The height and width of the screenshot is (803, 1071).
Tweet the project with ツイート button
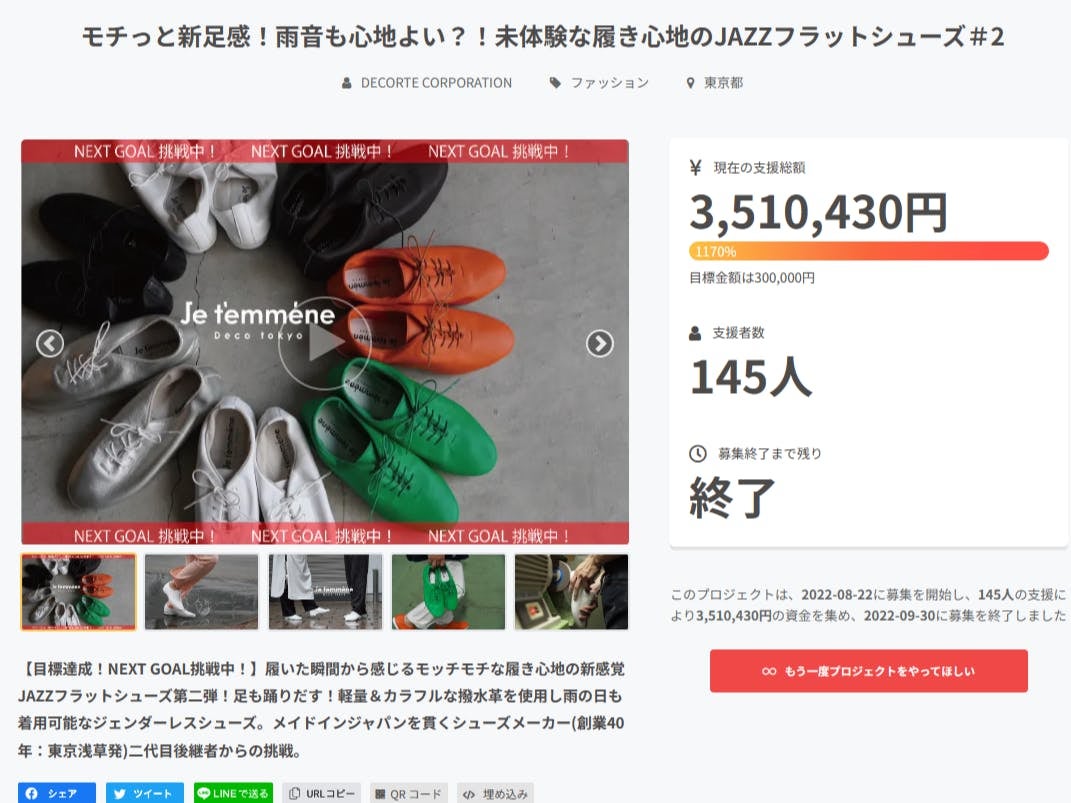(145, 793)
